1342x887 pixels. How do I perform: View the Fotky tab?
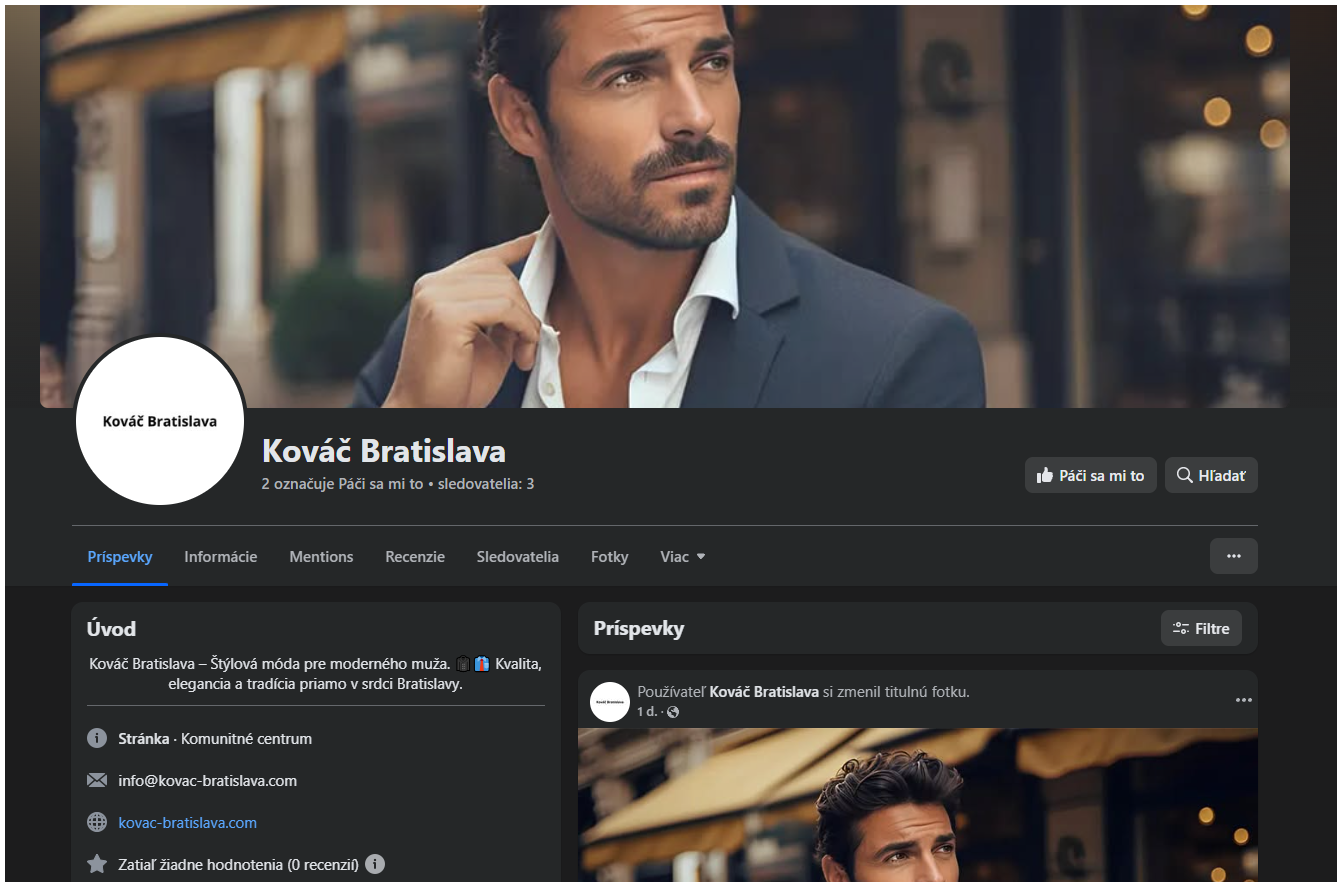click(610, 557)
